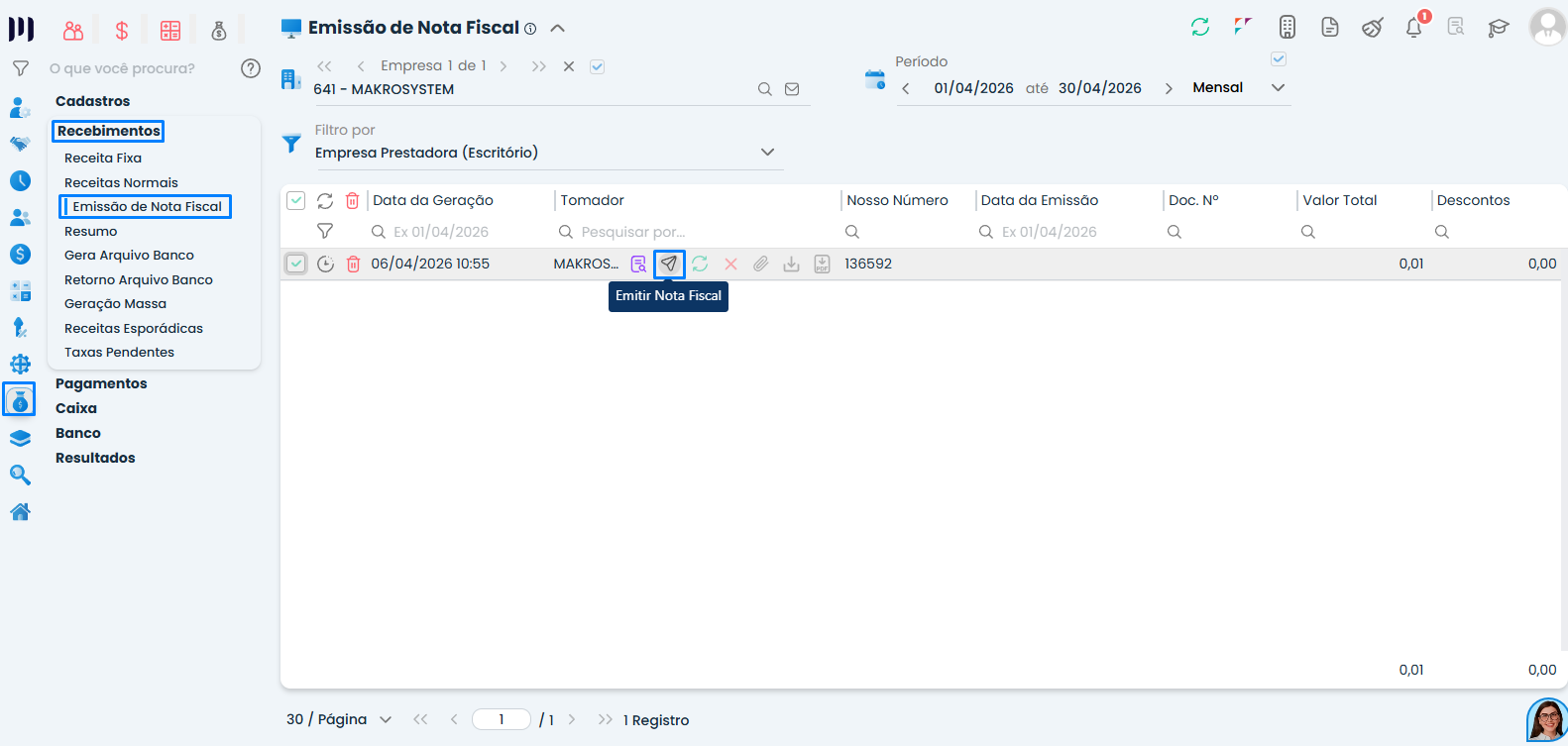1568x746 pixels.
Task: Click the green sync icon in the MAKROS row
Action: click(x=700, y=264)
